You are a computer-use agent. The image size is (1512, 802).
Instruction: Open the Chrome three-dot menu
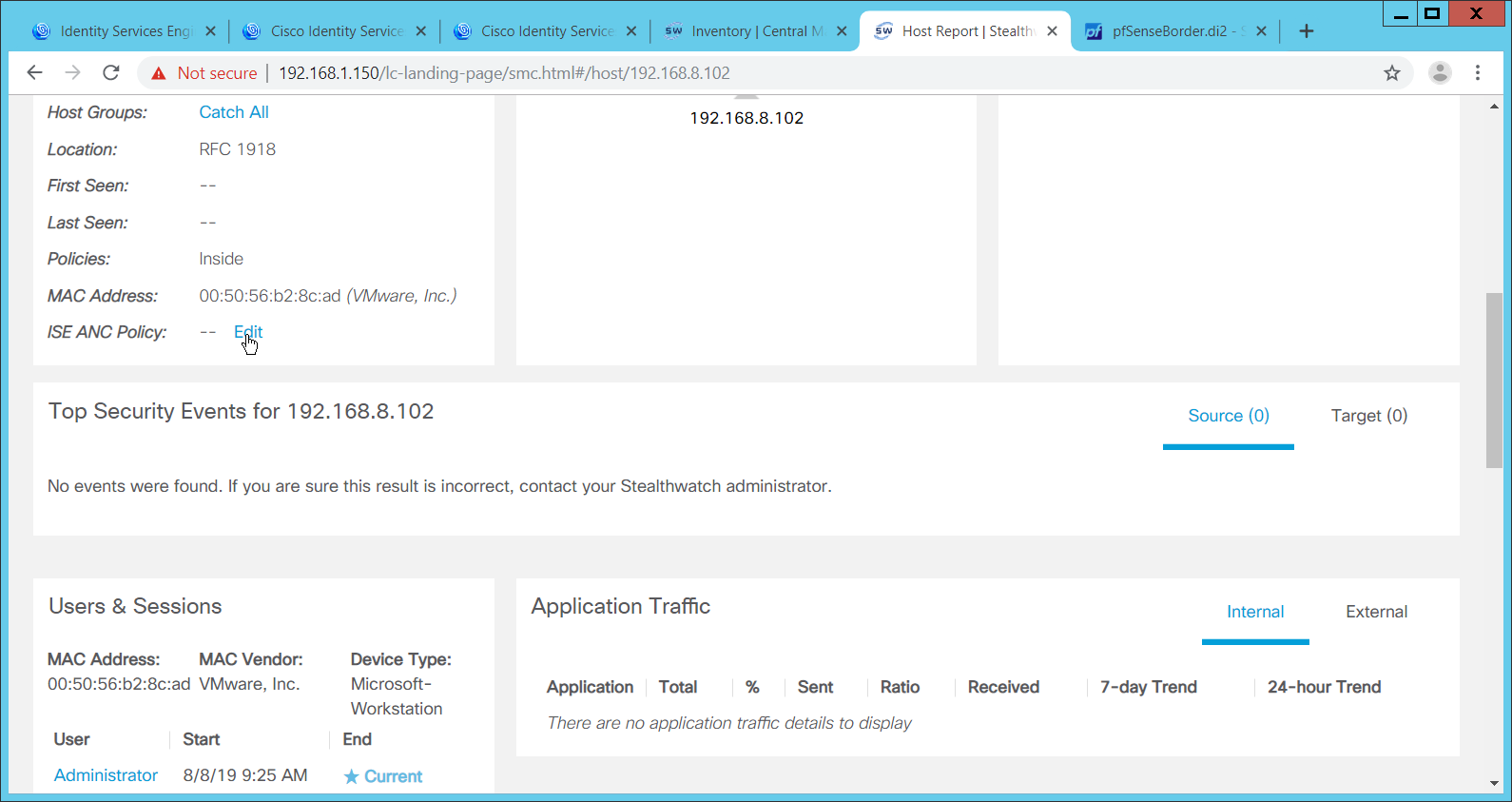(1478, 73)
